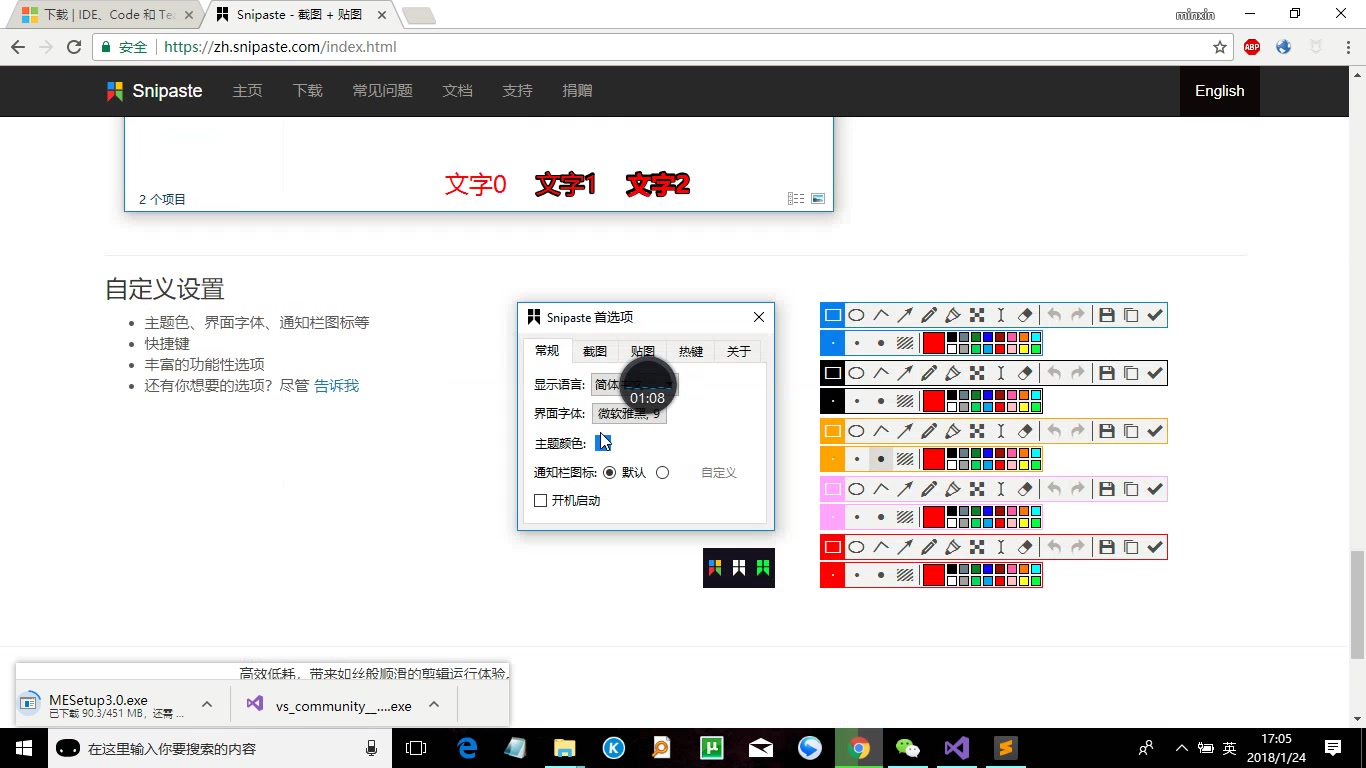Select the marker pen in the blue toolbar
Screen dimensions: 1366x768
tap(953, 315)
